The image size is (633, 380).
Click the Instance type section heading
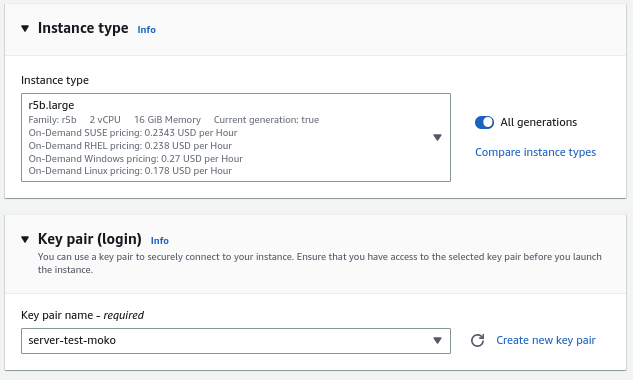[83, 28]
